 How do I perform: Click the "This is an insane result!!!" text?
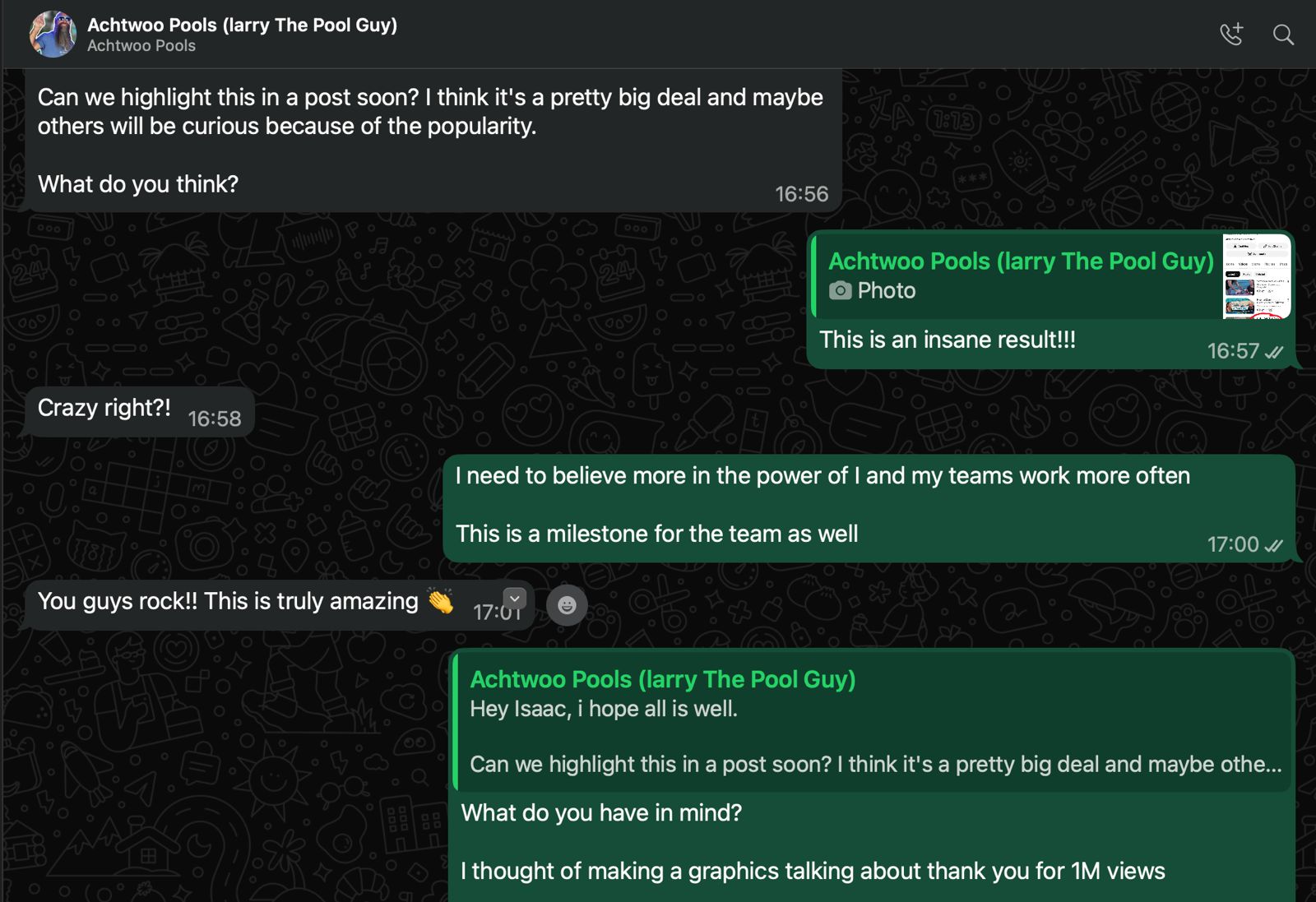[947, 340]
